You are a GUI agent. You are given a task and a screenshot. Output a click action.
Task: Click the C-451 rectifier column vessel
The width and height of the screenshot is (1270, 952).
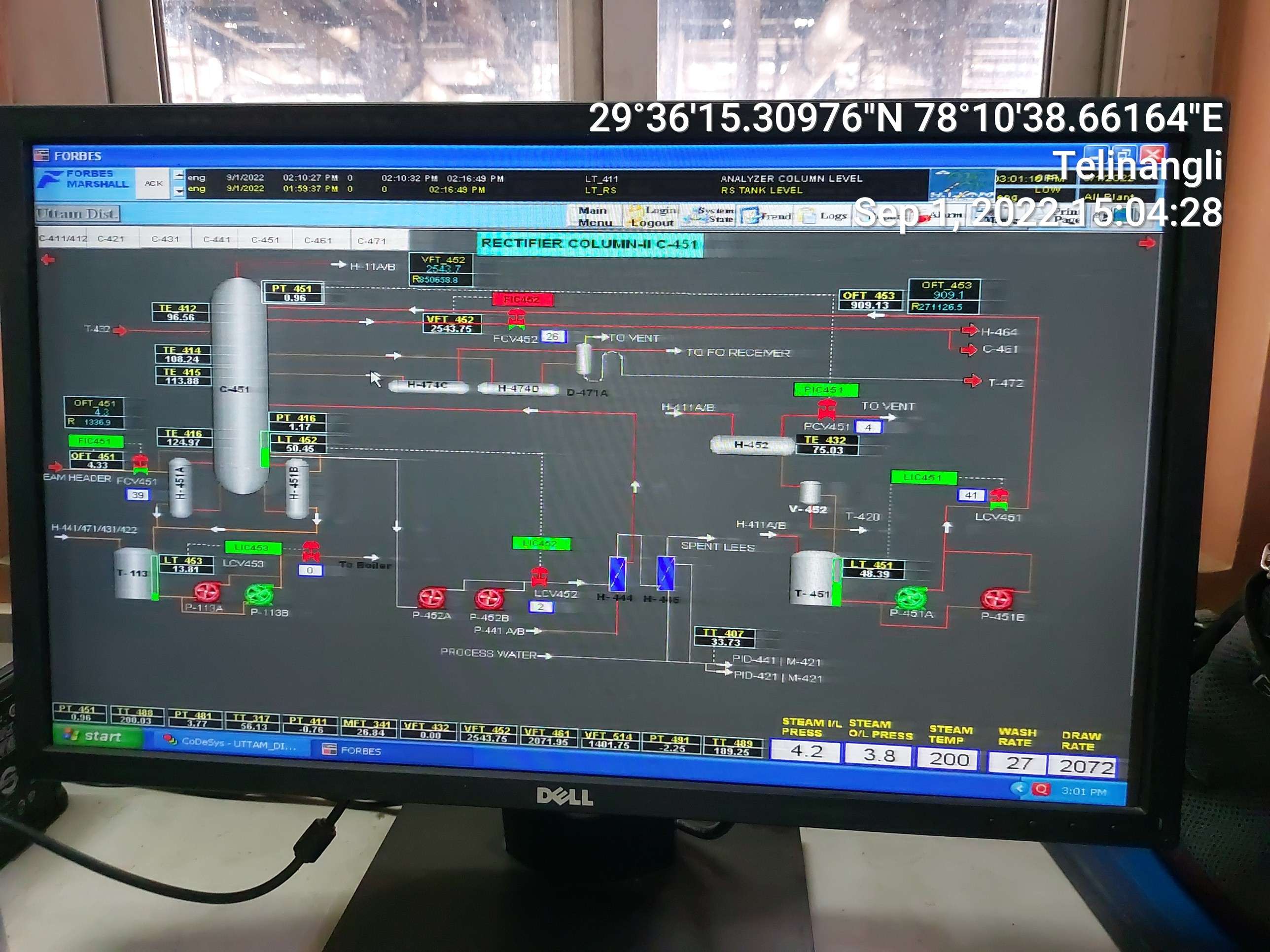point(241,385)
